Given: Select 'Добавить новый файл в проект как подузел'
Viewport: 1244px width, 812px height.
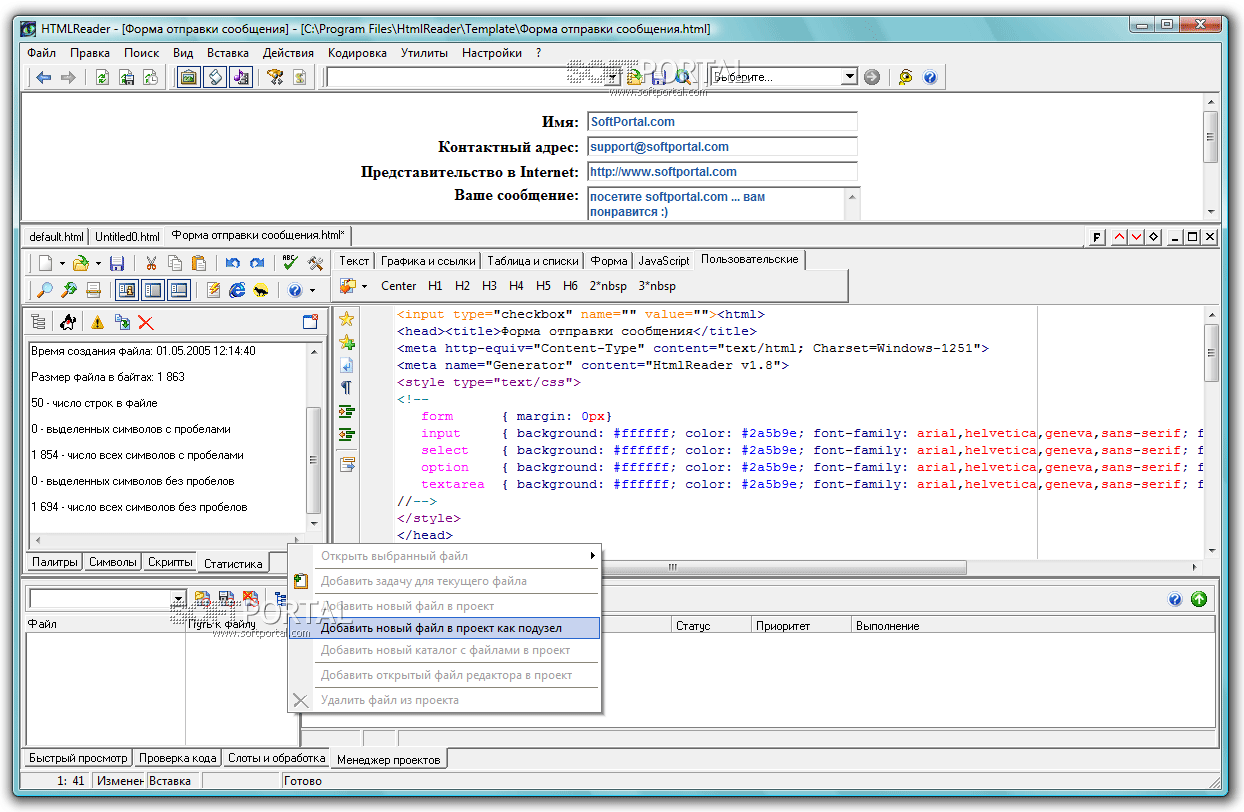Looking at the screenshot, I should pyautogui.click(x=441, y=628).
